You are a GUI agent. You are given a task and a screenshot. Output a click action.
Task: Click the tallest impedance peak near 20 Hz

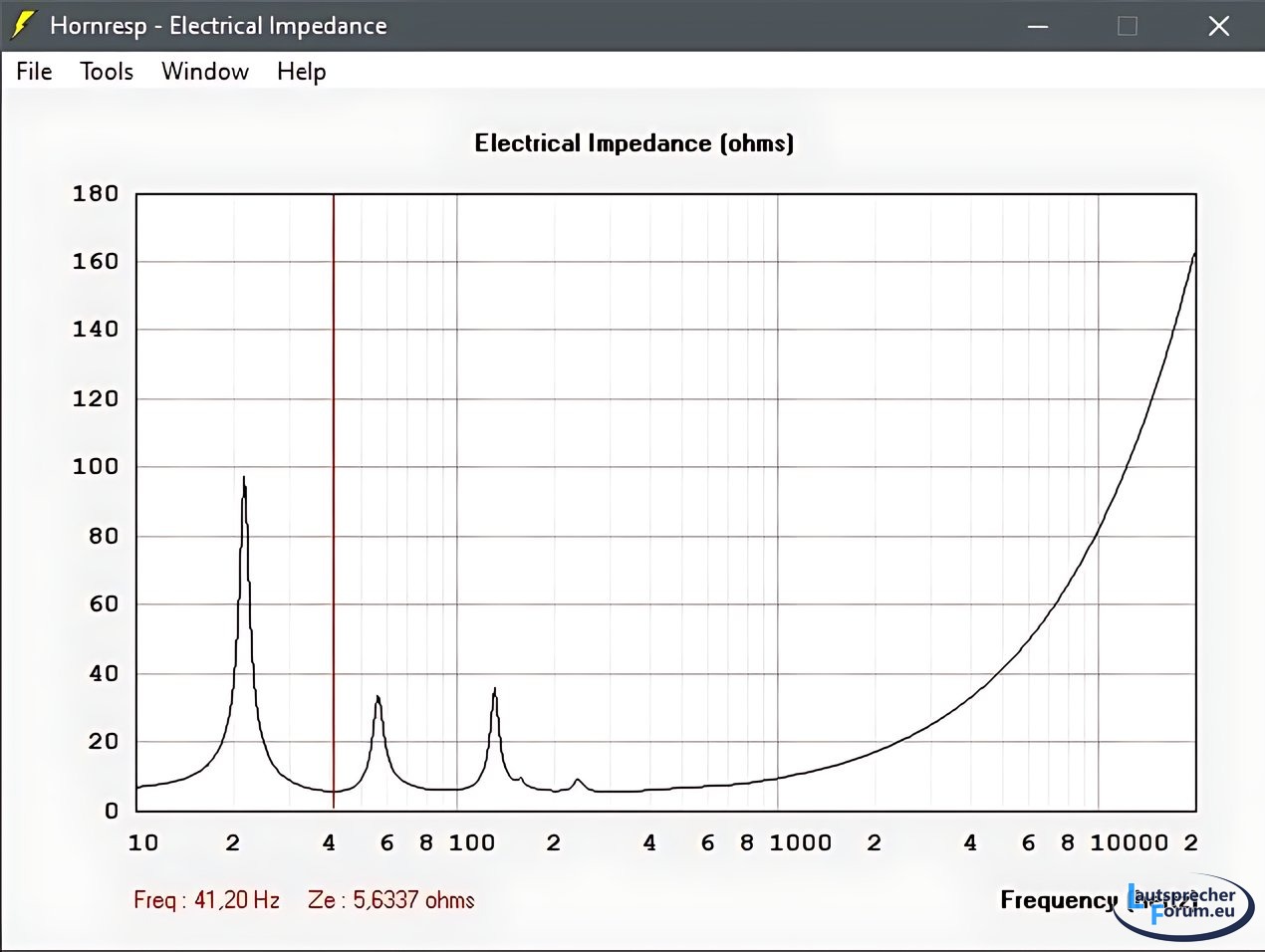pos(243,480)
